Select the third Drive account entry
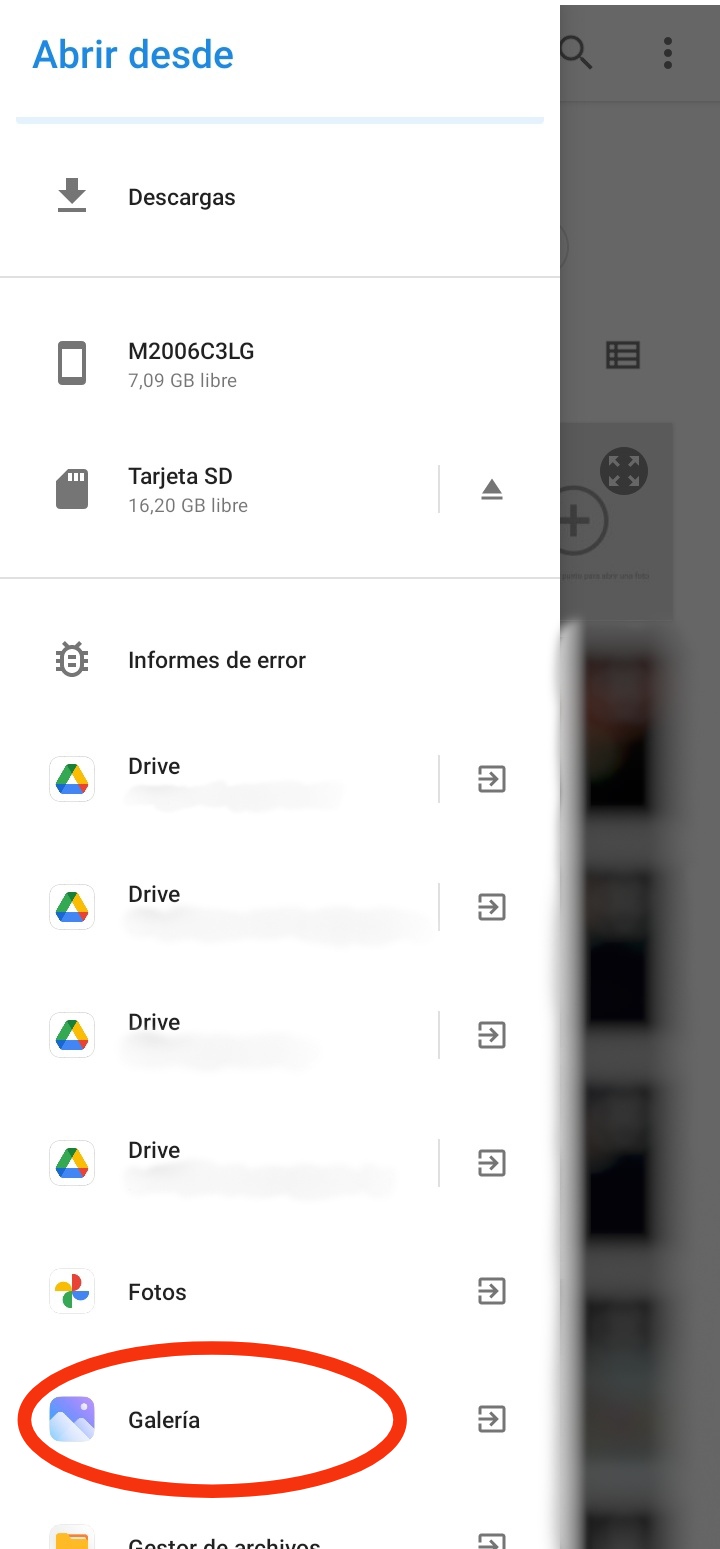 219,1035
